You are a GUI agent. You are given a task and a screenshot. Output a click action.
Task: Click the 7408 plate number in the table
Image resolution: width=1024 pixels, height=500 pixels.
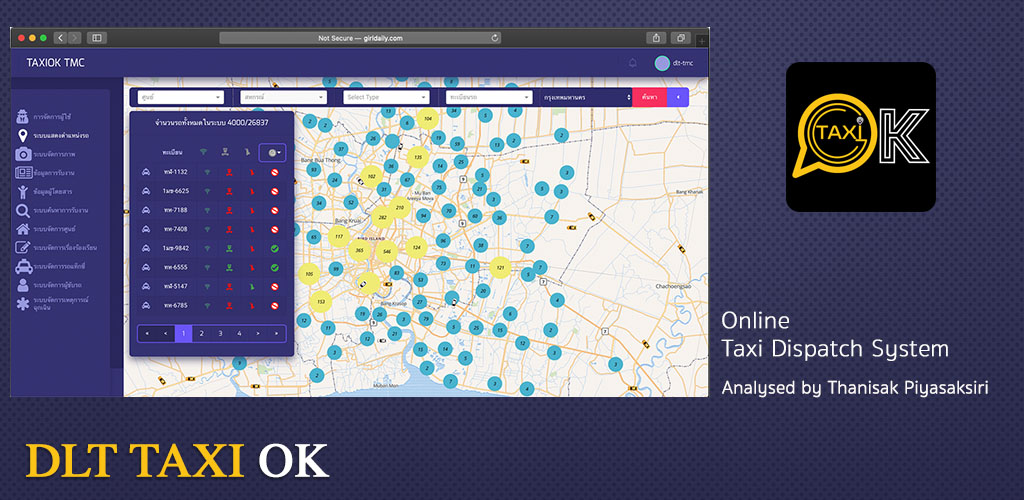click(x=176, y=230)
